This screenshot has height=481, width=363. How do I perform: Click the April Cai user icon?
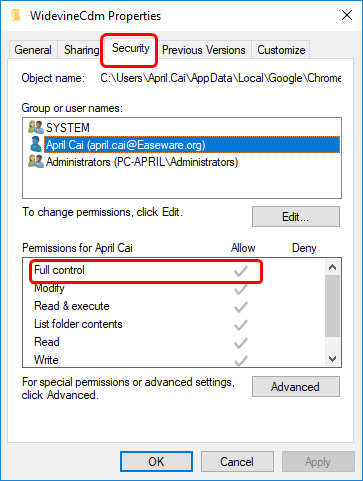[36, 144]
